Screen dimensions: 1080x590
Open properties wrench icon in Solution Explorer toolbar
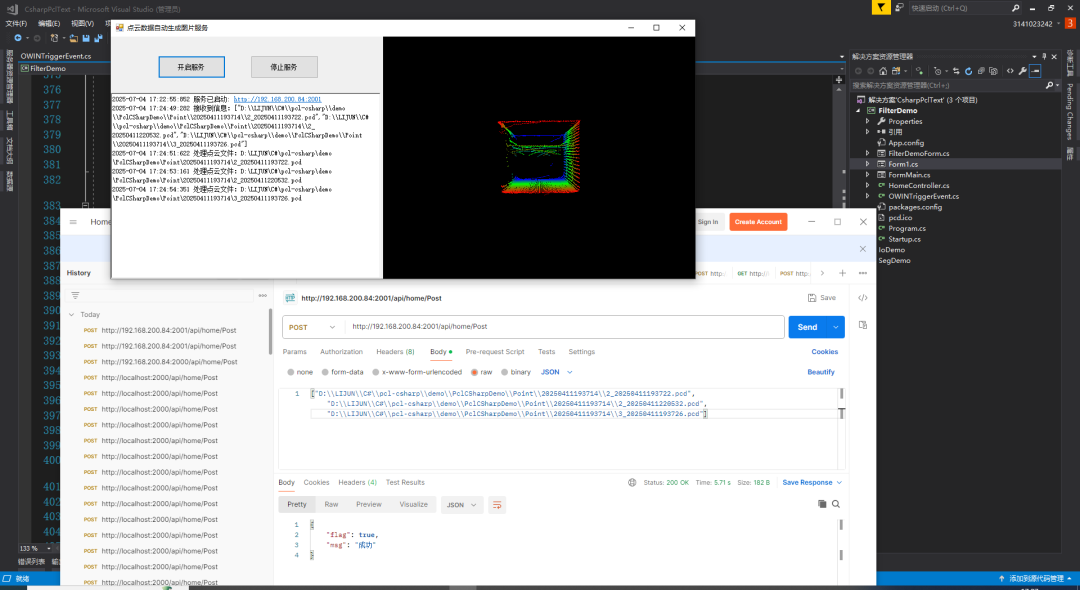click(x=1024, y=71)
